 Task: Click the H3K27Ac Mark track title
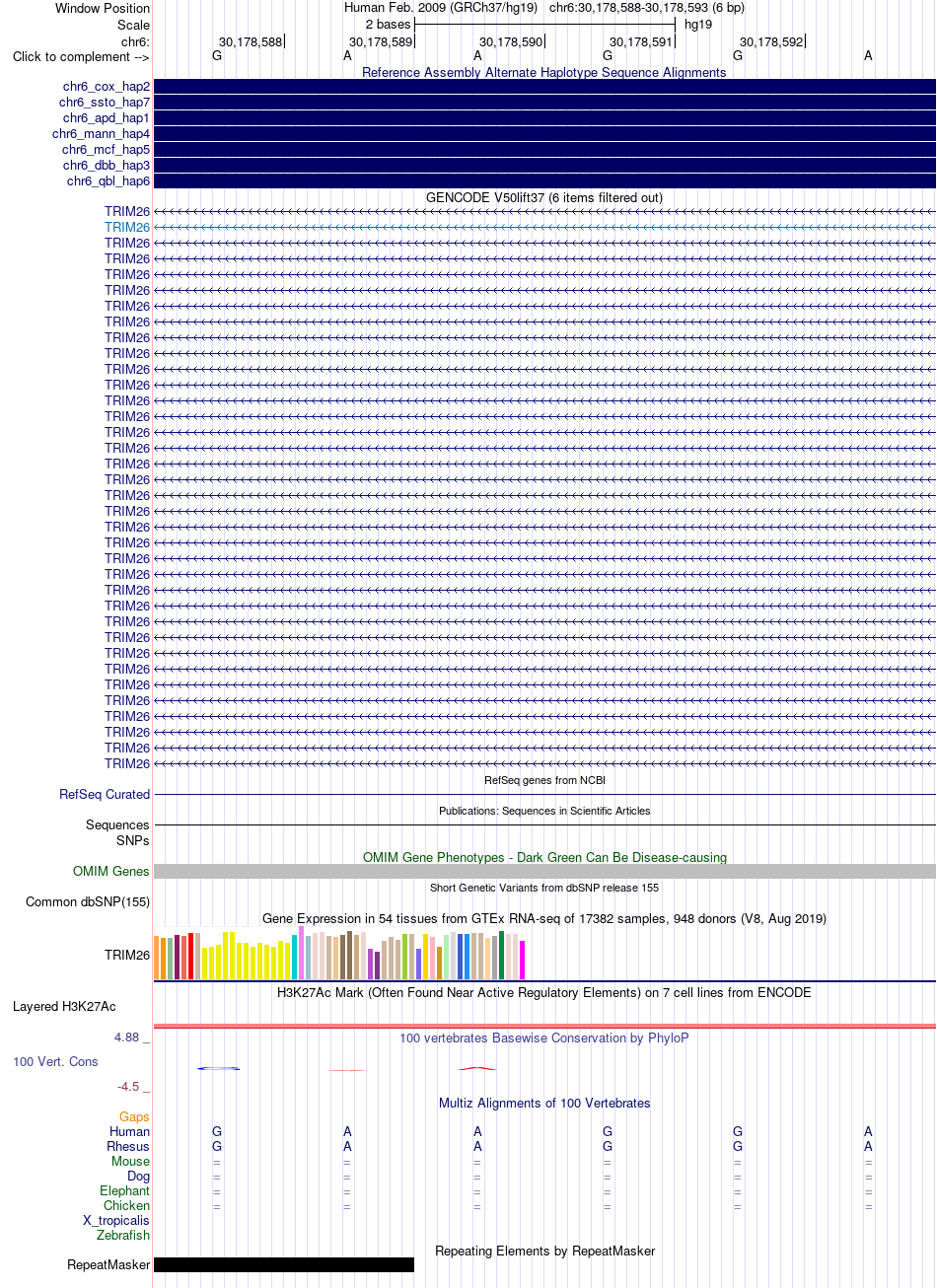(544, 992)
